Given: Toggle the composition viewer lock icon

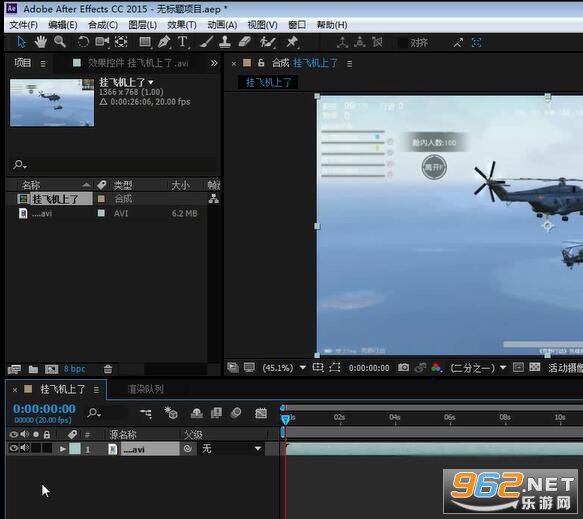Looking at the screenshot, I should (x=261, y=63).
